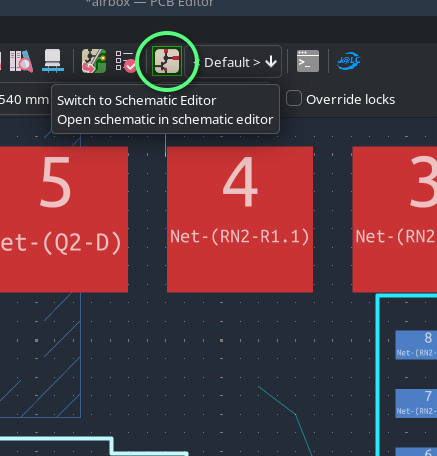The width and height of the screenshot is (437, 456).
Task: Open the 3D viewer icon
Action: [53, 61]
